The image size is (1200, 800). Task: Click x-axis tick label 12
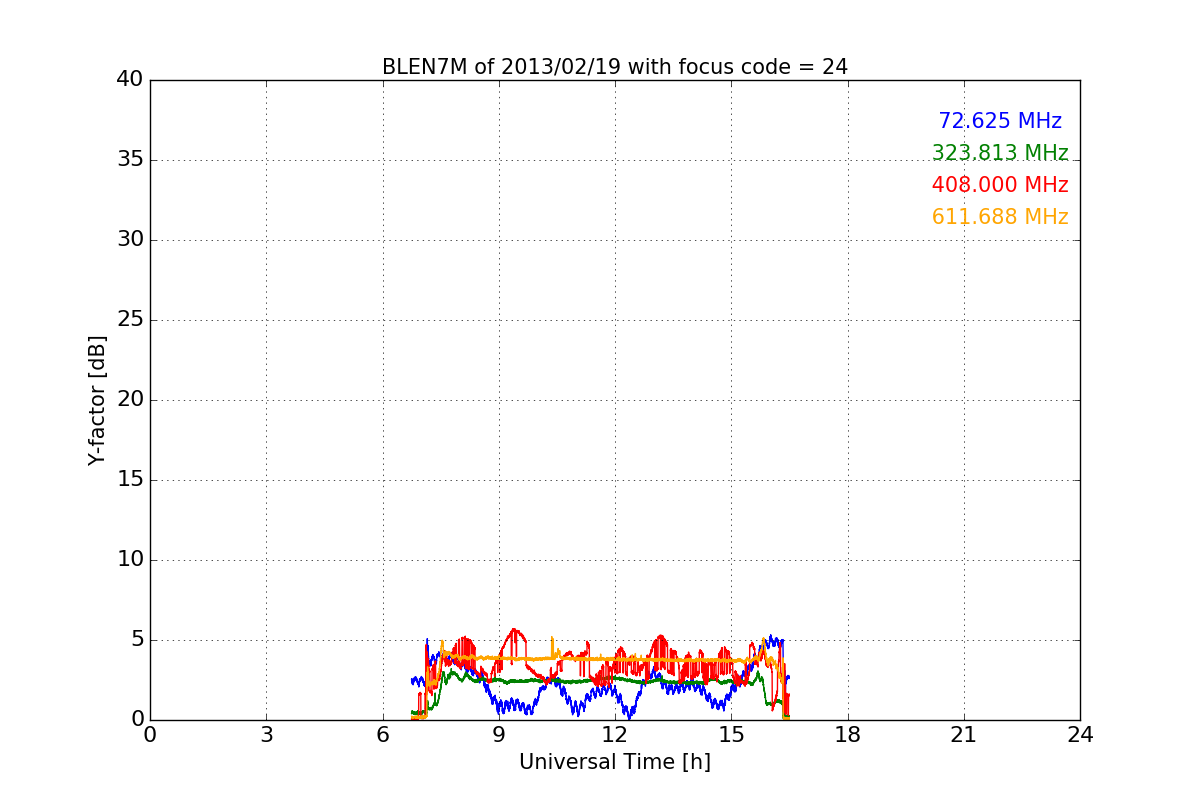click(x=615, y=735)
